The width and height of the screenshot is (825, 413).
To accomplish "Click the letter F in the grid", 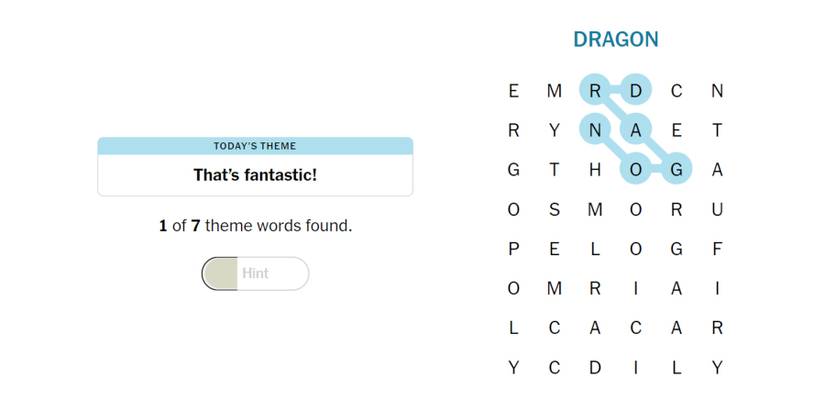I will point(717,249).
